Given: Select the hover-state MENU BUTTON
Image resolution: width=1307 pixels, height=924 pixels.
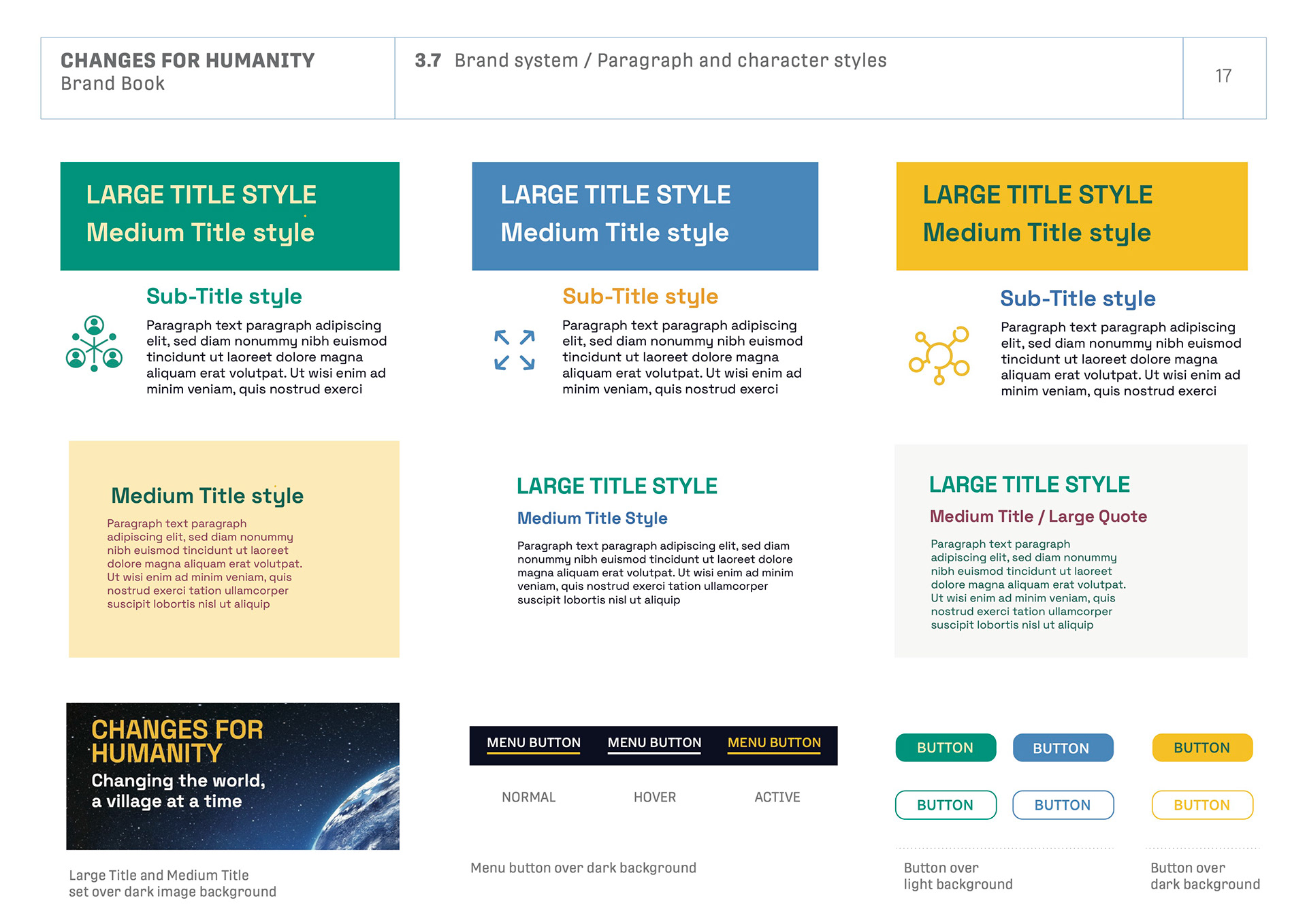Looking at the screenshot, I should pos(654,744).
